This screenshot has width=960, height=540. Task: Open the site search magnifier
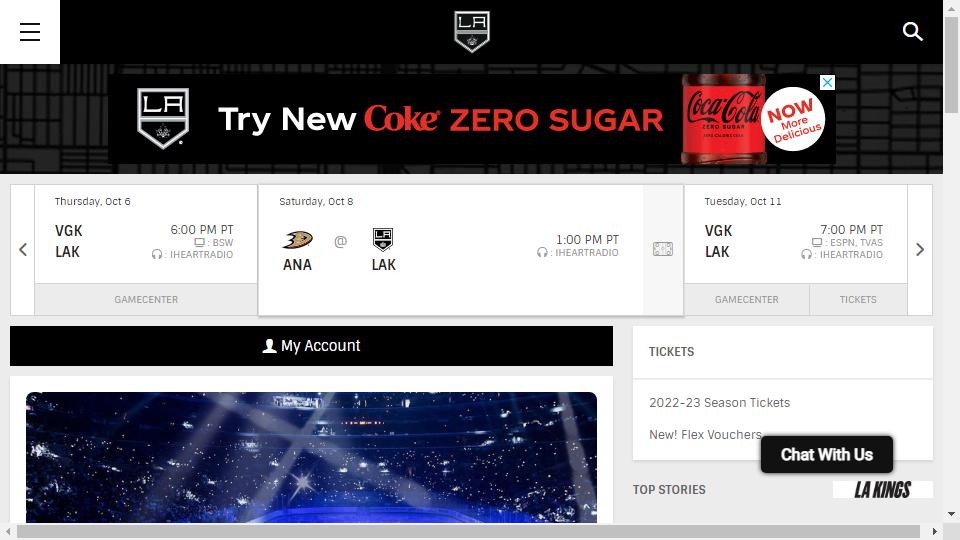coord(912,32)
